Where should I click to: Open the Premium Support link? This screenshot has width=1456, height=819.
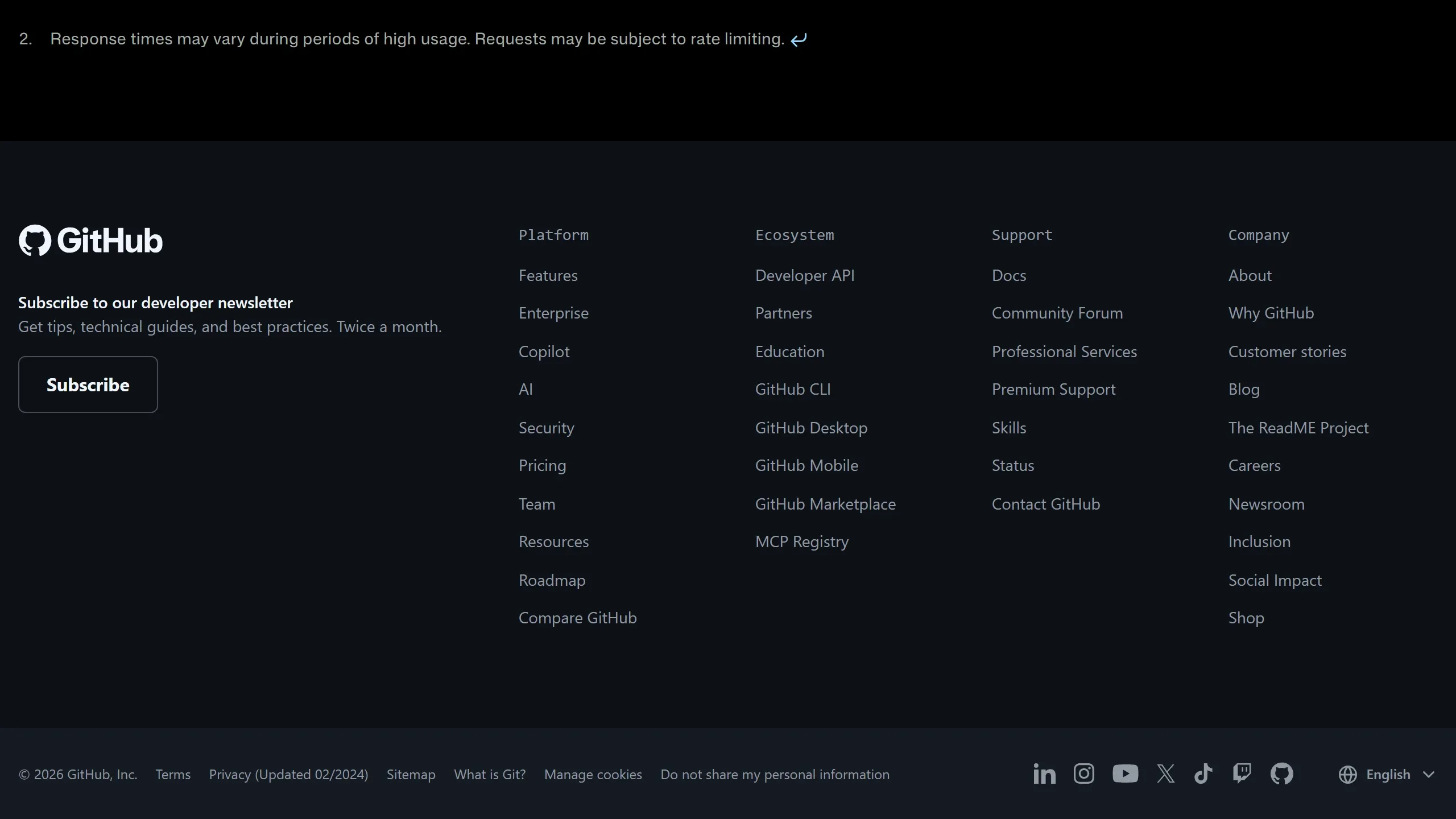tap(1053, 389)
